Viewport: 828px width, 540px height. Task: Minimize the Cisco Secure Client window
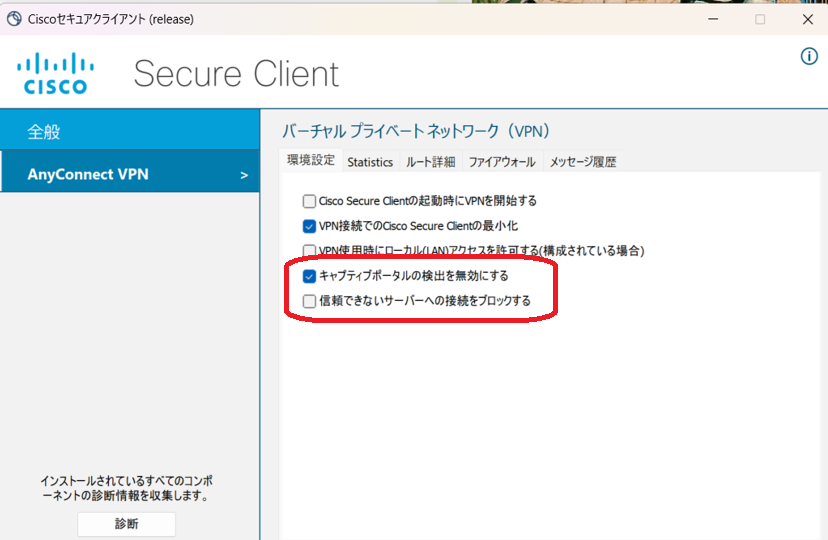click(711, 19)
